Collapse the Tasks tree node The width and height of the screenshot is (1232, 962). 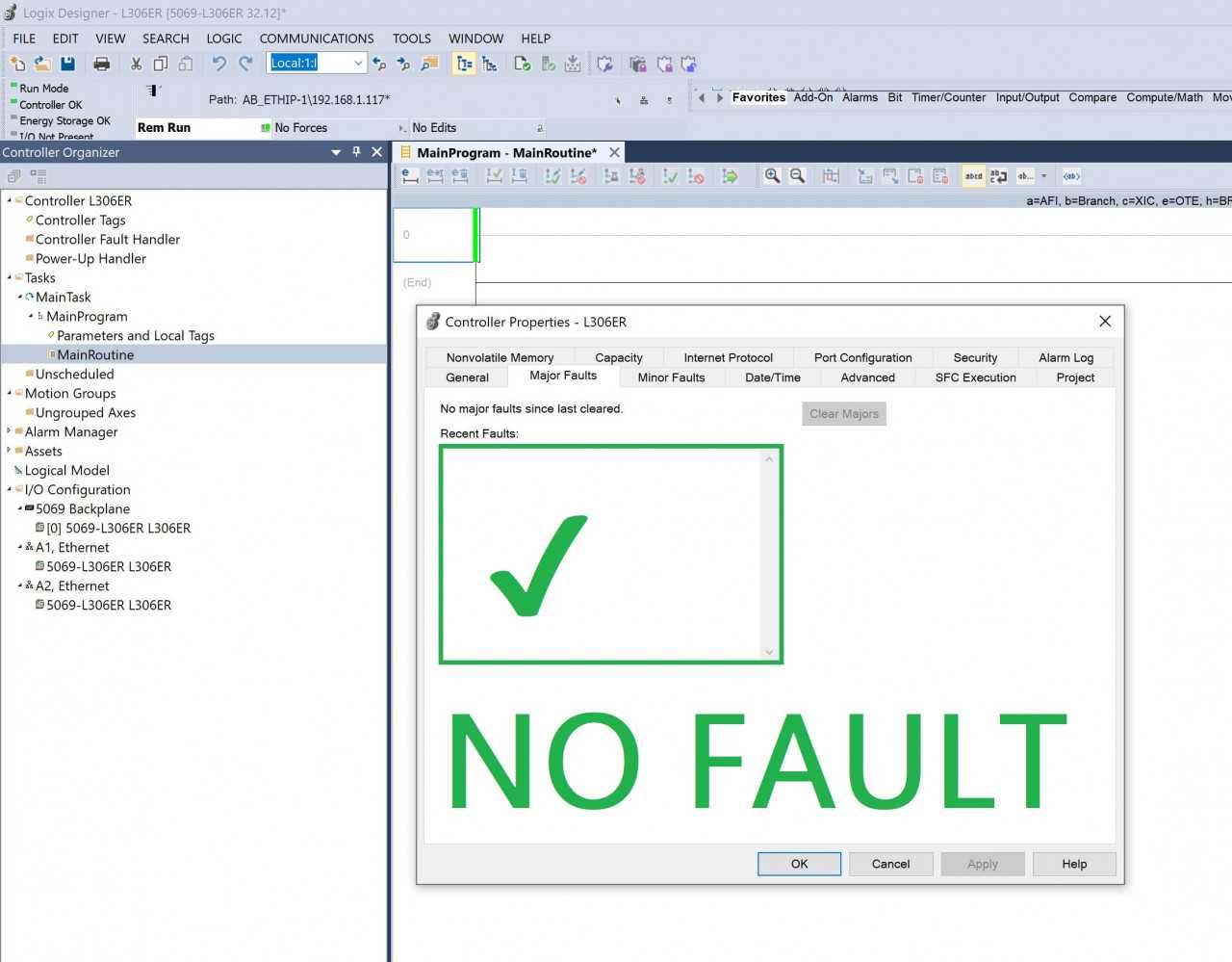point(9,277)
